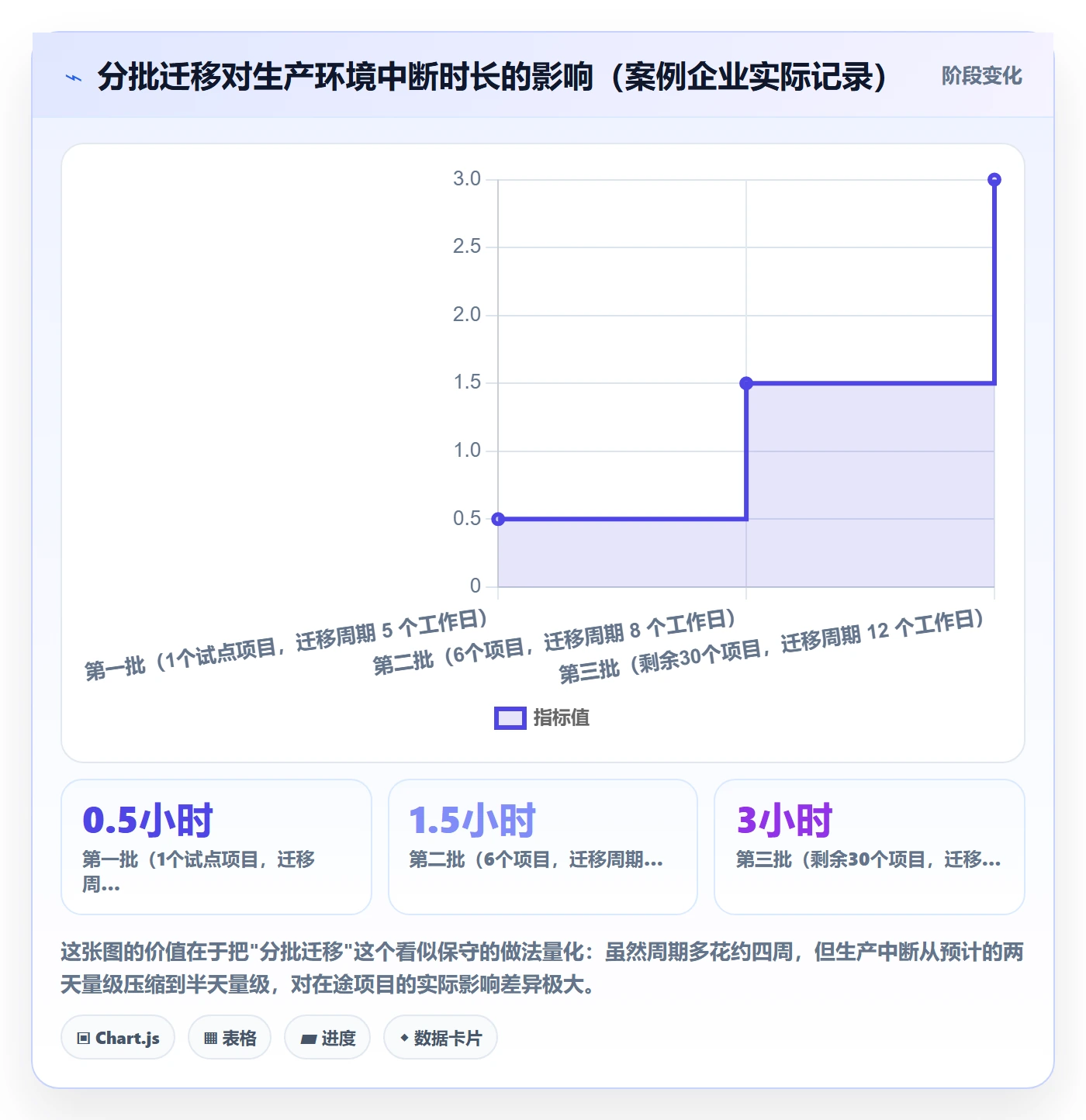
Task: Click the 指标值 legend label
Action: pyautogui.click(x=562, y=718)
